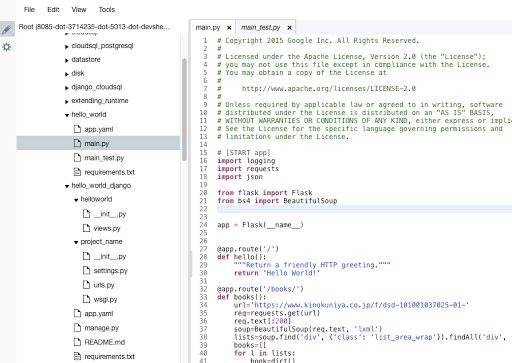Click the 'from bs4 import BeautifulSoup' line
Screen dimensions: 512x363
[x=277, y=201]
